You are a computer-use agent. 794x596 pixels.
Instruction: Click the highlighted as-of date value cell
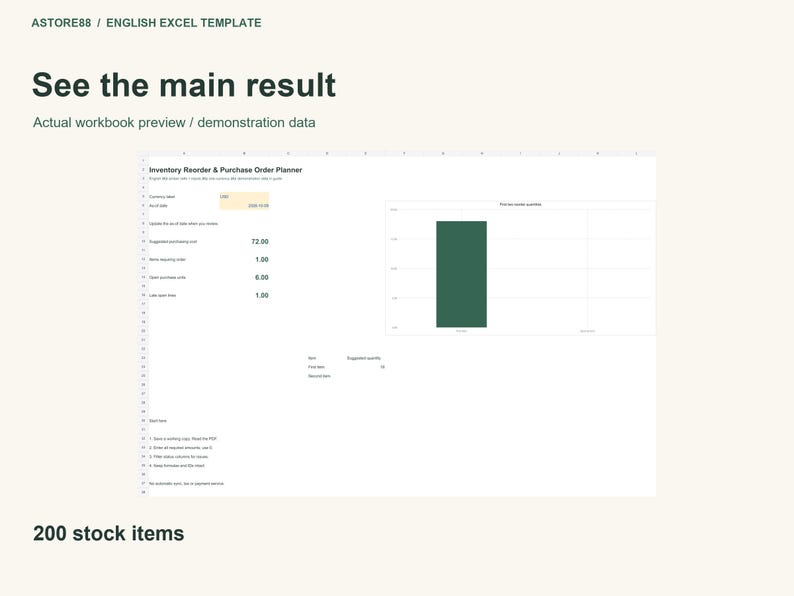[x=244, y=206]
